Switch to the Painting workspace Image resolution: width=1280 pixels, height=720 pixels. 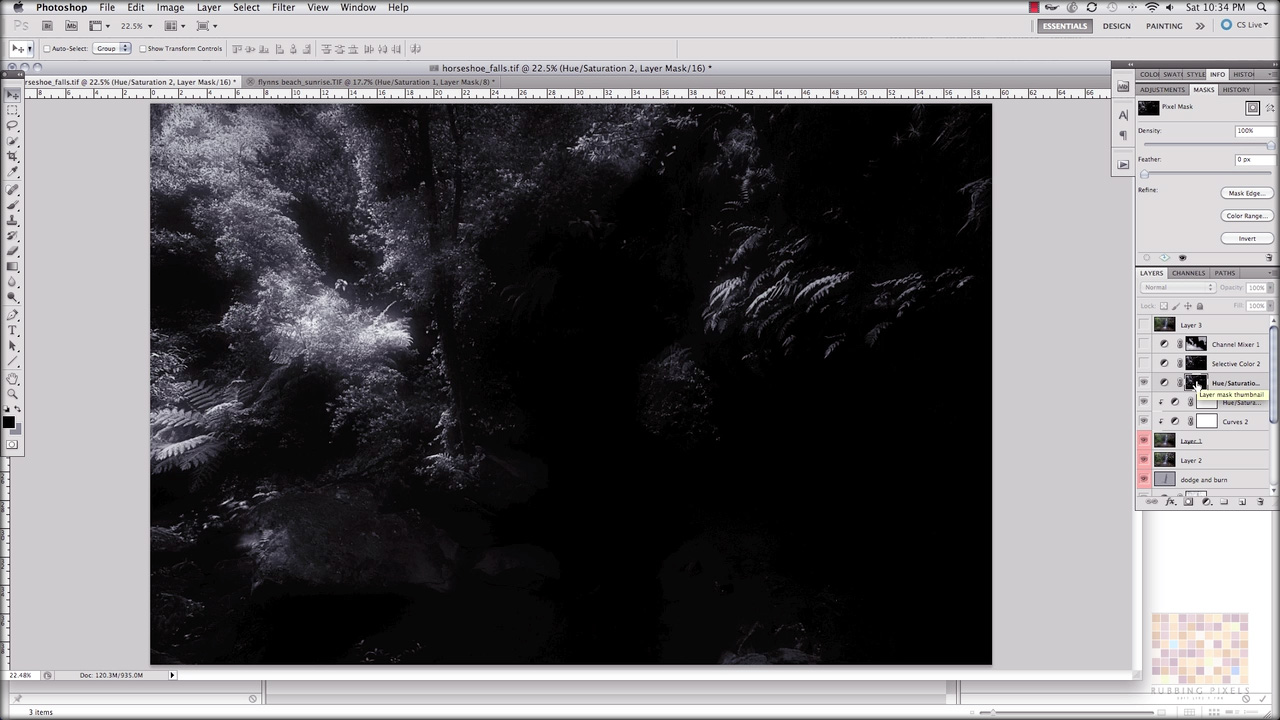pyautogui.click(x=1164, y=26)
